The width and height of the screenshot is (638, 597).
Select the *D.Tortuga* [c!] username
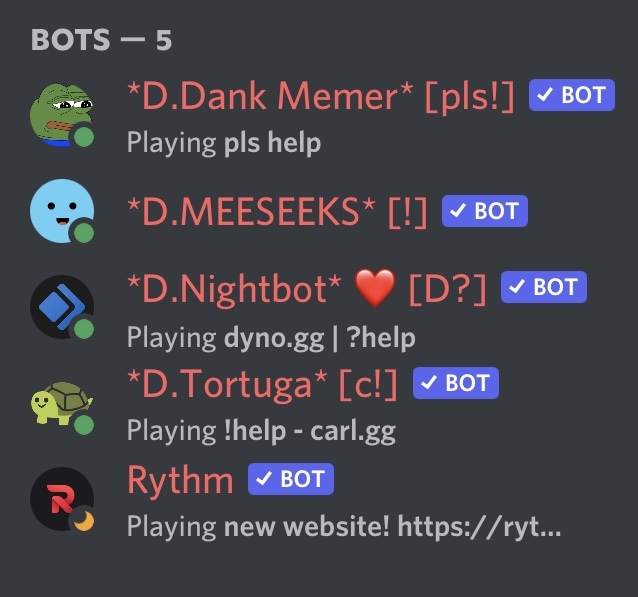(x=262, y=384)
